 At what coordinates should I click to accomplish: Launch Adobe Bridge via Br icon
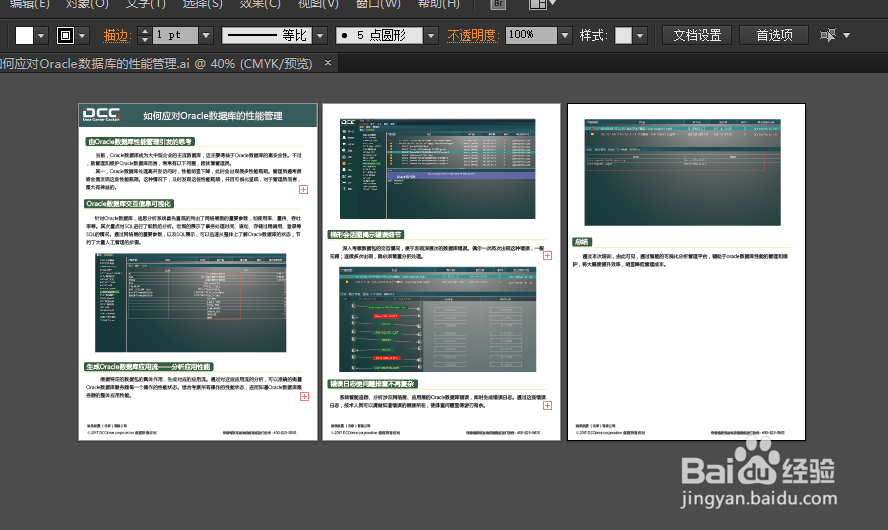[498, 4]
